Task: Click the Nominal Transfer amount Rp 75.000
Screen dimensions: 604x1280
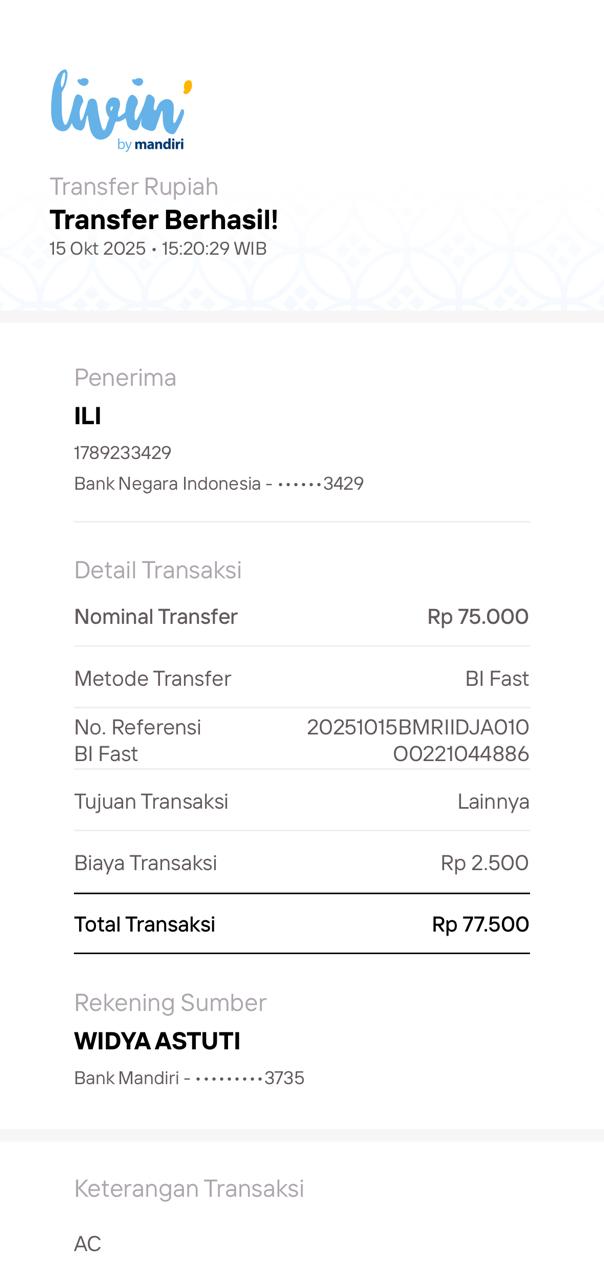Action: (x=478, y=617)
